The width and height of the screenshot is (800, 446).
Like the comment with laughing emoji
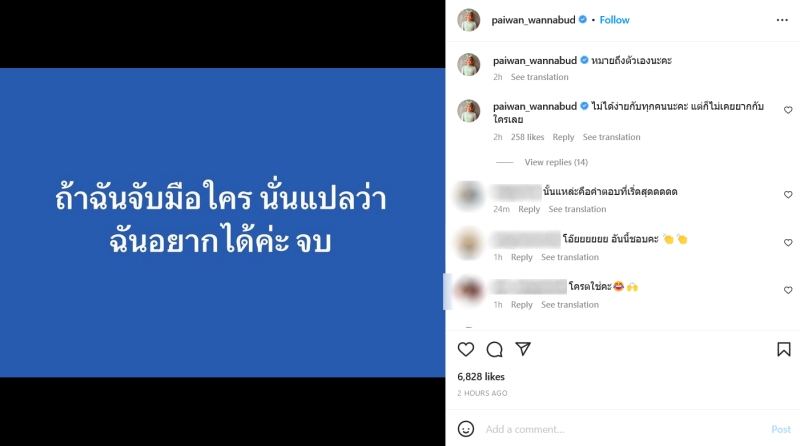788,290
